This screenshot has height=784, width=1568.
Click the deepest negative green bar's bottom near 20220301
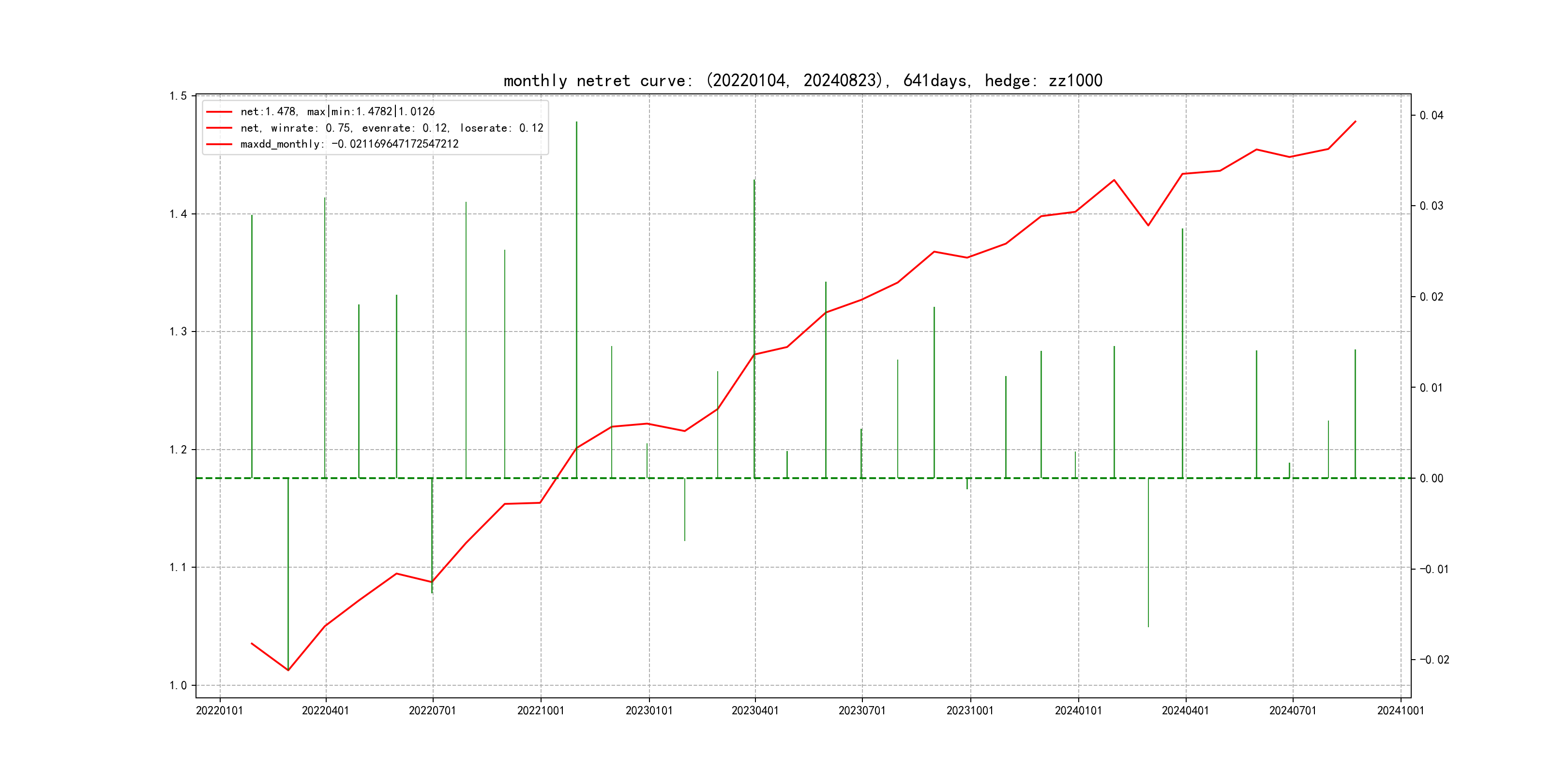pos(288,668)
